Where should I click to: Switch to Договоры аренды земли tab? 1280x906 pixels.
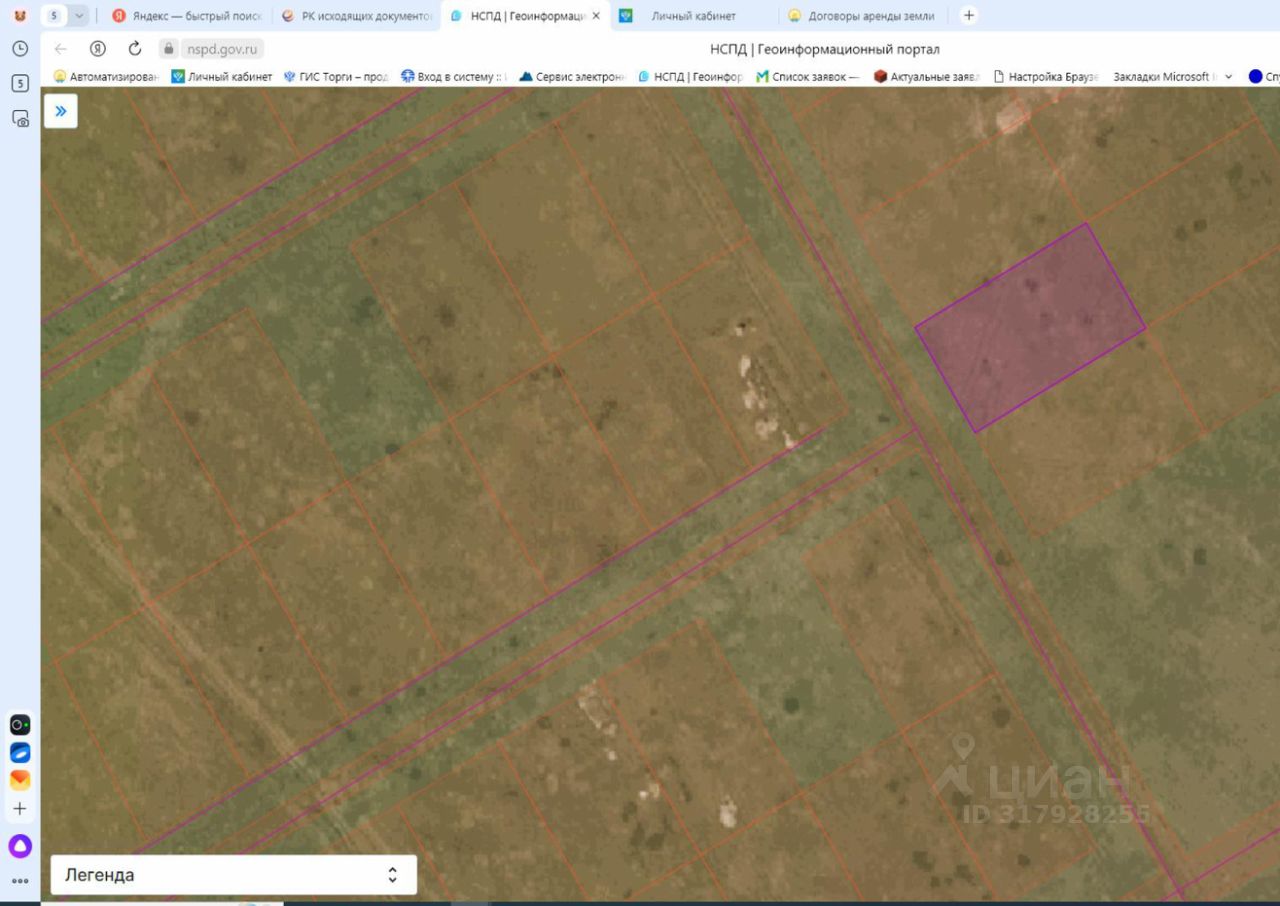click(863, 16)
